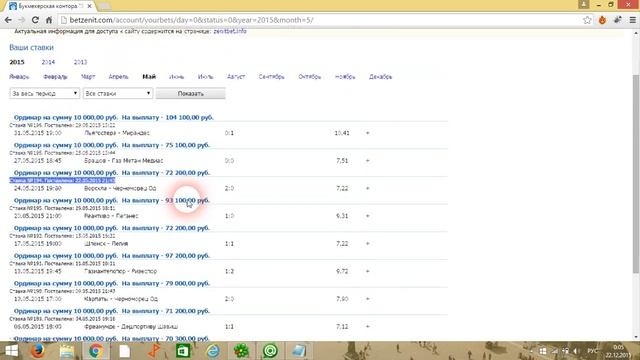The image size is (640, 360).
Task: Switch to Ноябрь month
Action: [x=345, y=77]
